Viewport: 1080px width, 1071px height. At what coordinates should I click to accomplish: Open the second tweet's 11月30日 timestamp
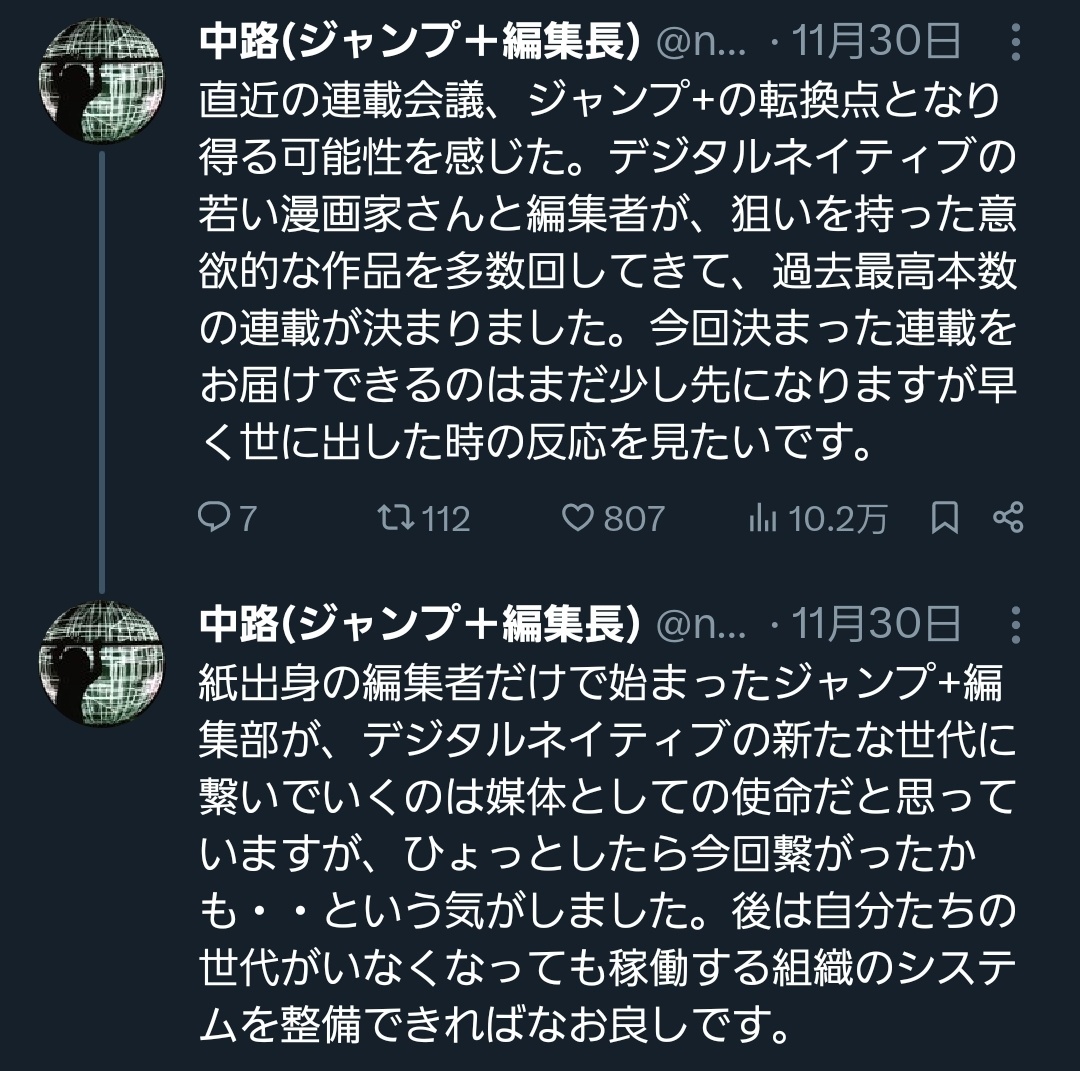[875, 625]
